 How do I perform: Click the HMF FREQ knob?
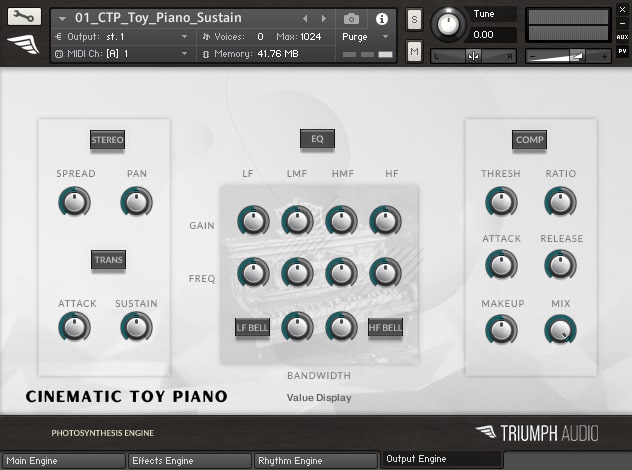click(x=341, y=273)
